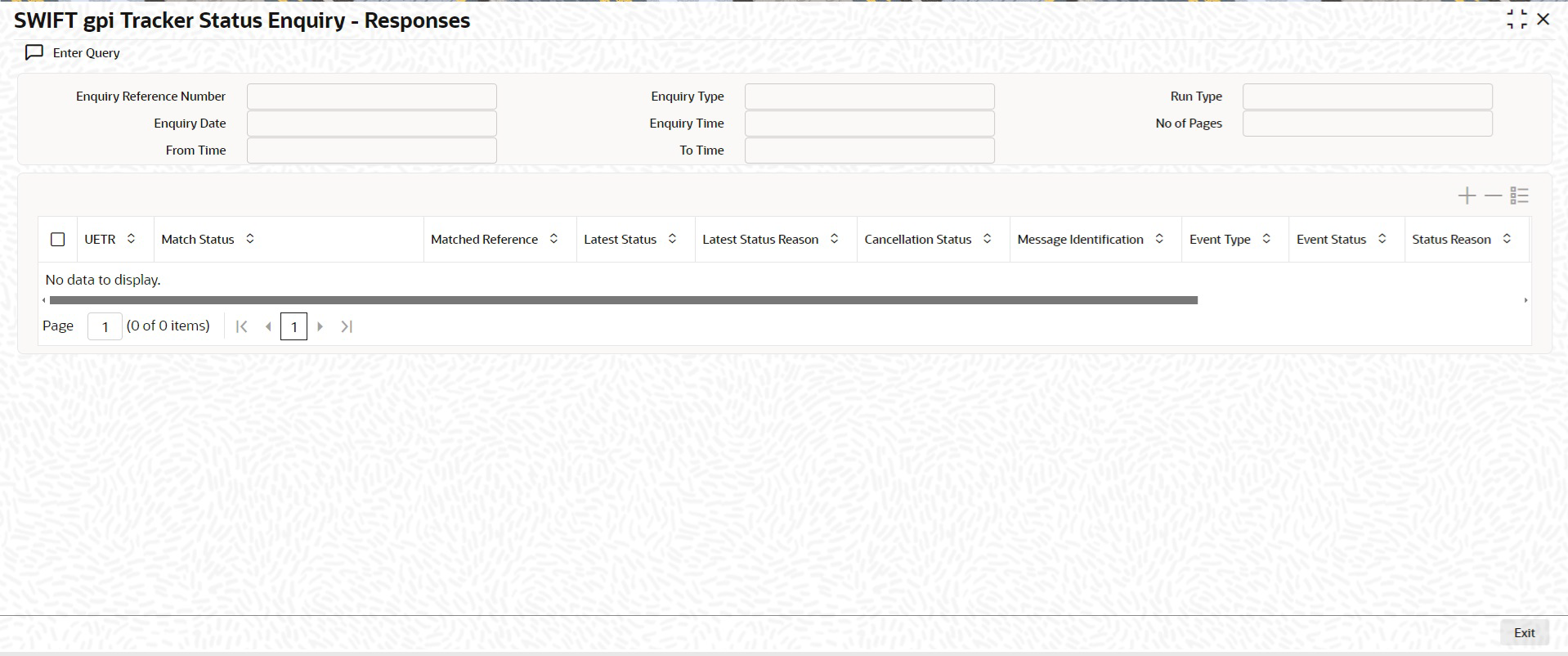Click the Exit button
Viewport: 1568px width, 656px height.
(1525, 632)
